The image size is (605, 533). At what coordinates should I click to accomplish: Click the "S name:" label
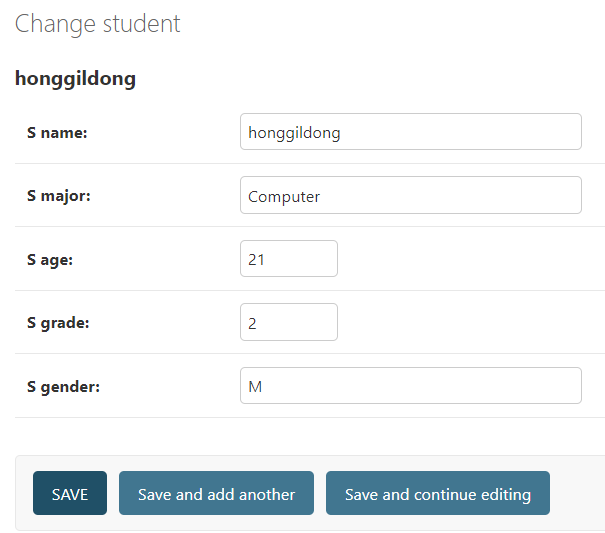(x=57, y=132)
